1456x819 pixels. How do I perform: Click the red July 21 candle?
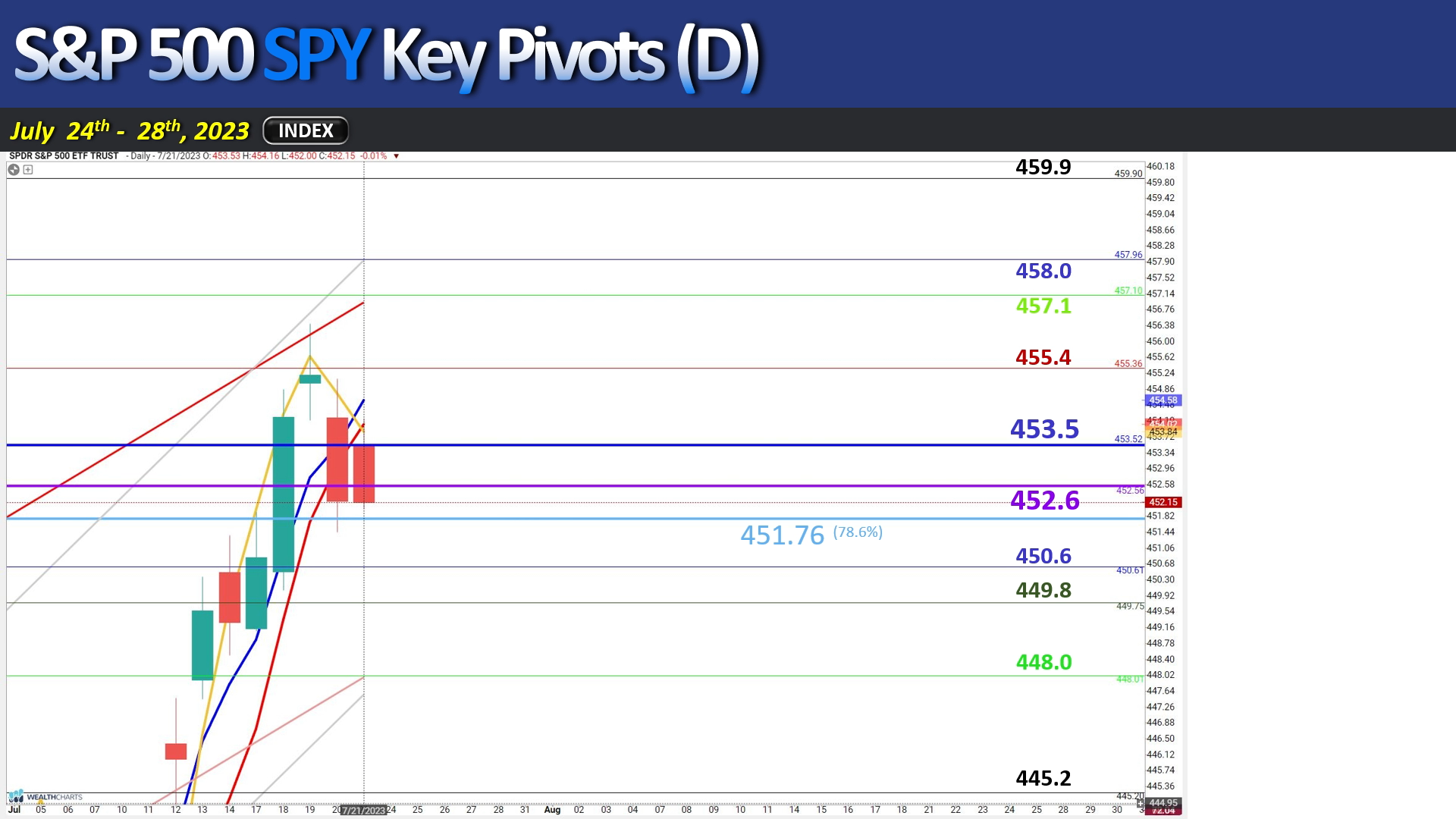point(364,474)
